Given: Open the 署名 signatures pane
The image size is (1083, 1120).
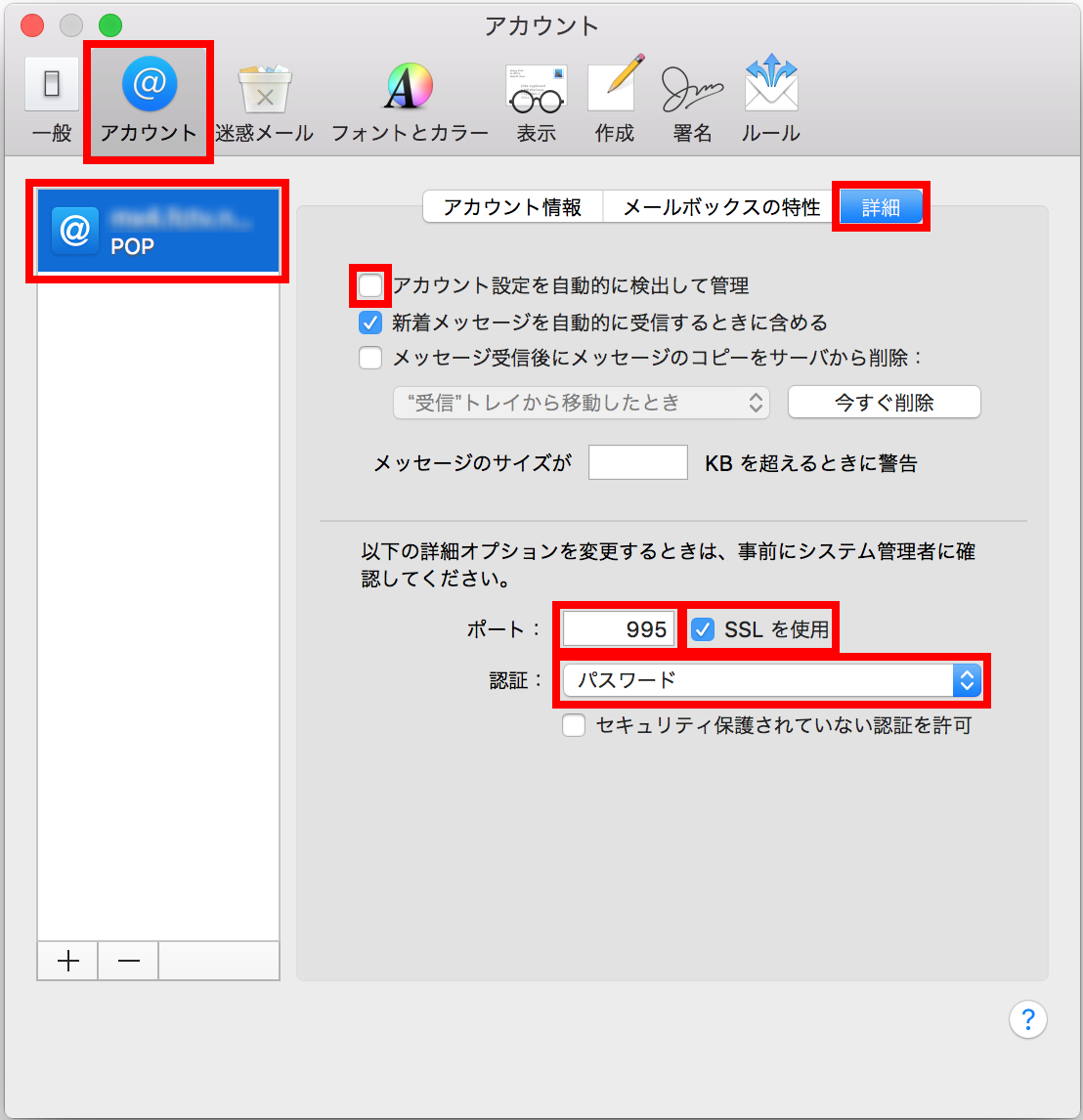Looking at the screenshot, I should (x=692, y=100).
